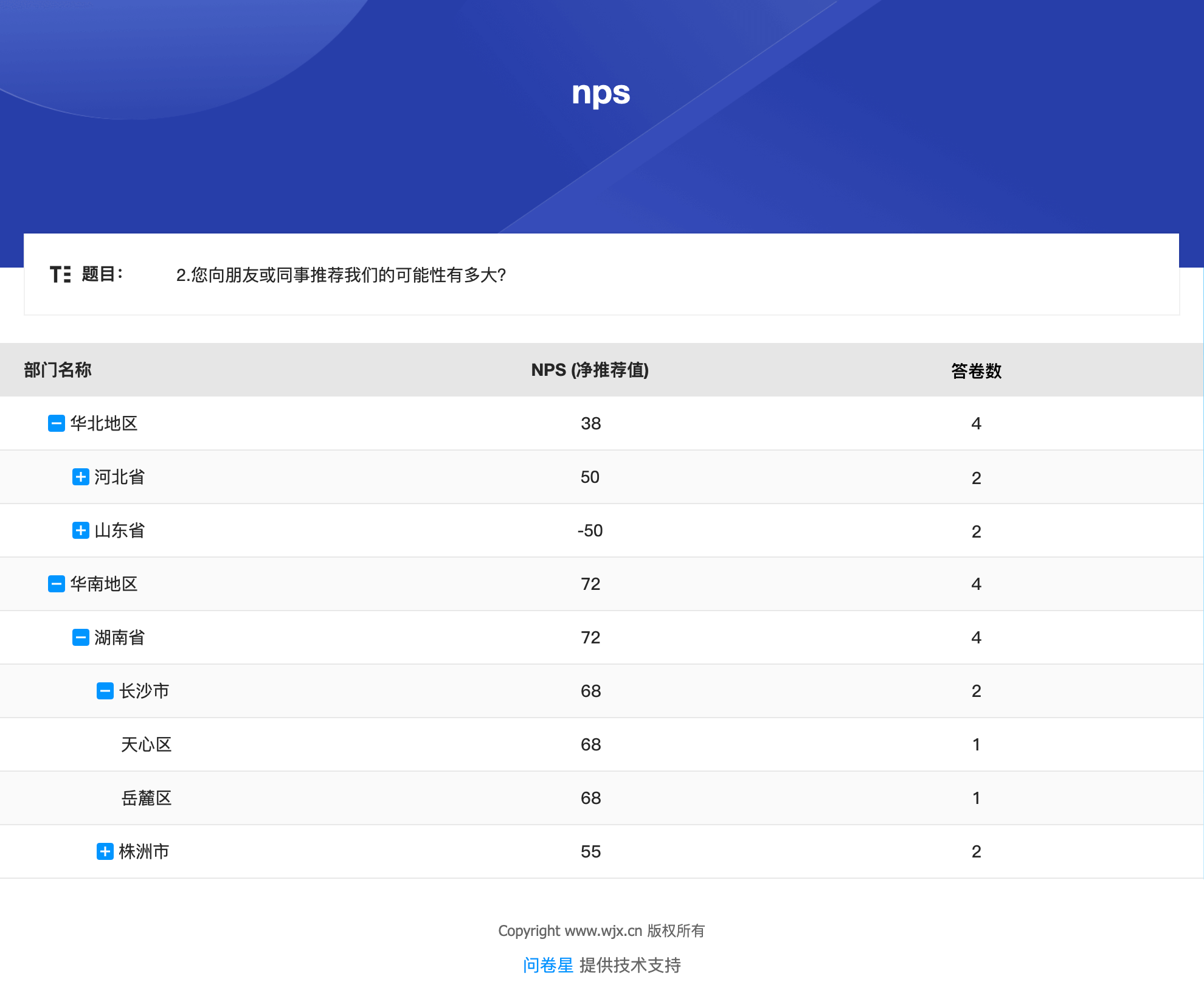
Task: Expand the 株洲市 row
Action: [105, 851]
